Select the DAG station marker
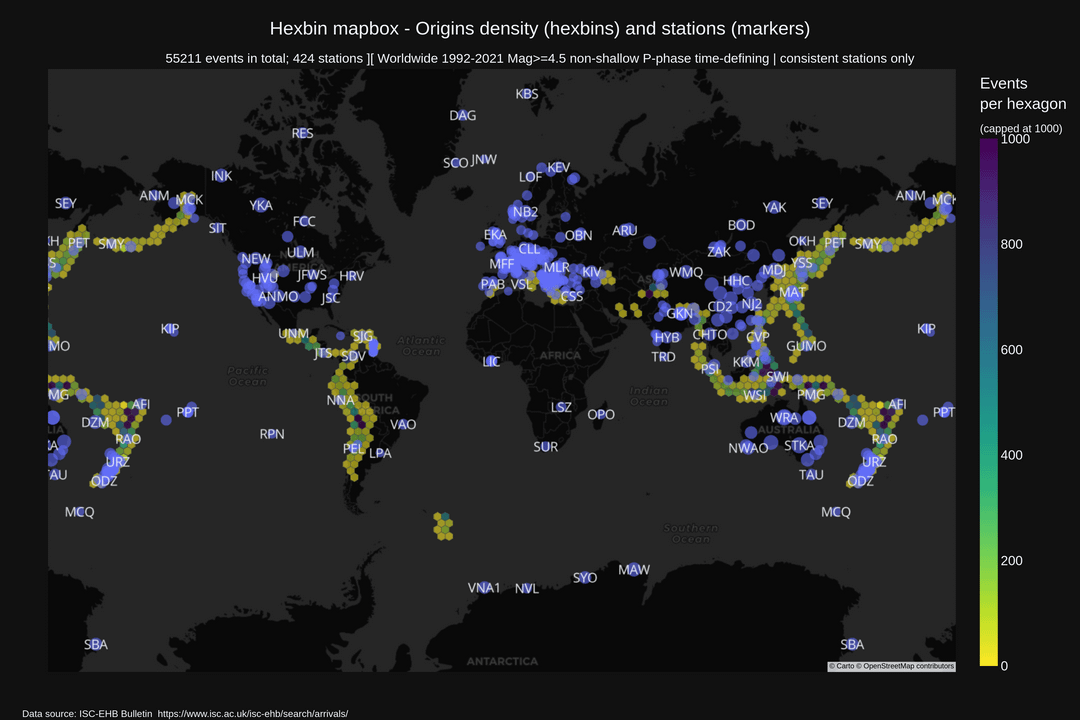This screenshot has width=1080, height=720. click(462, 116)
